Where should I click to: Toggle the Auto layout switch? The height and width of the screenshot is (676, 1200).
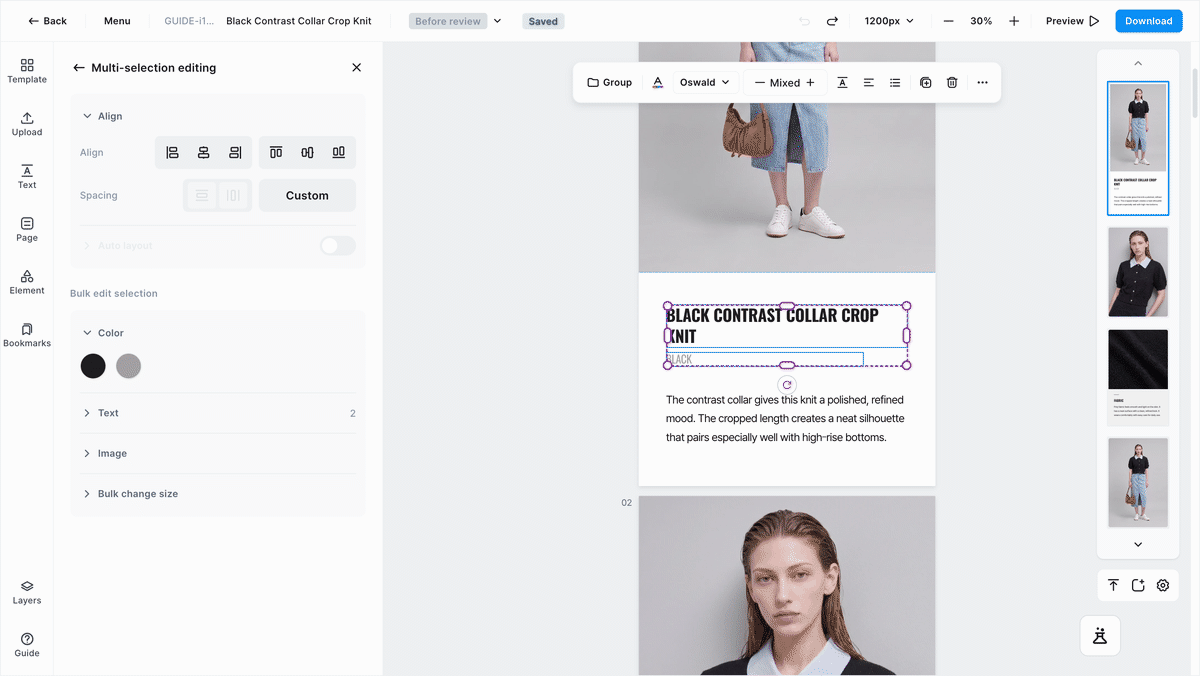338,246
